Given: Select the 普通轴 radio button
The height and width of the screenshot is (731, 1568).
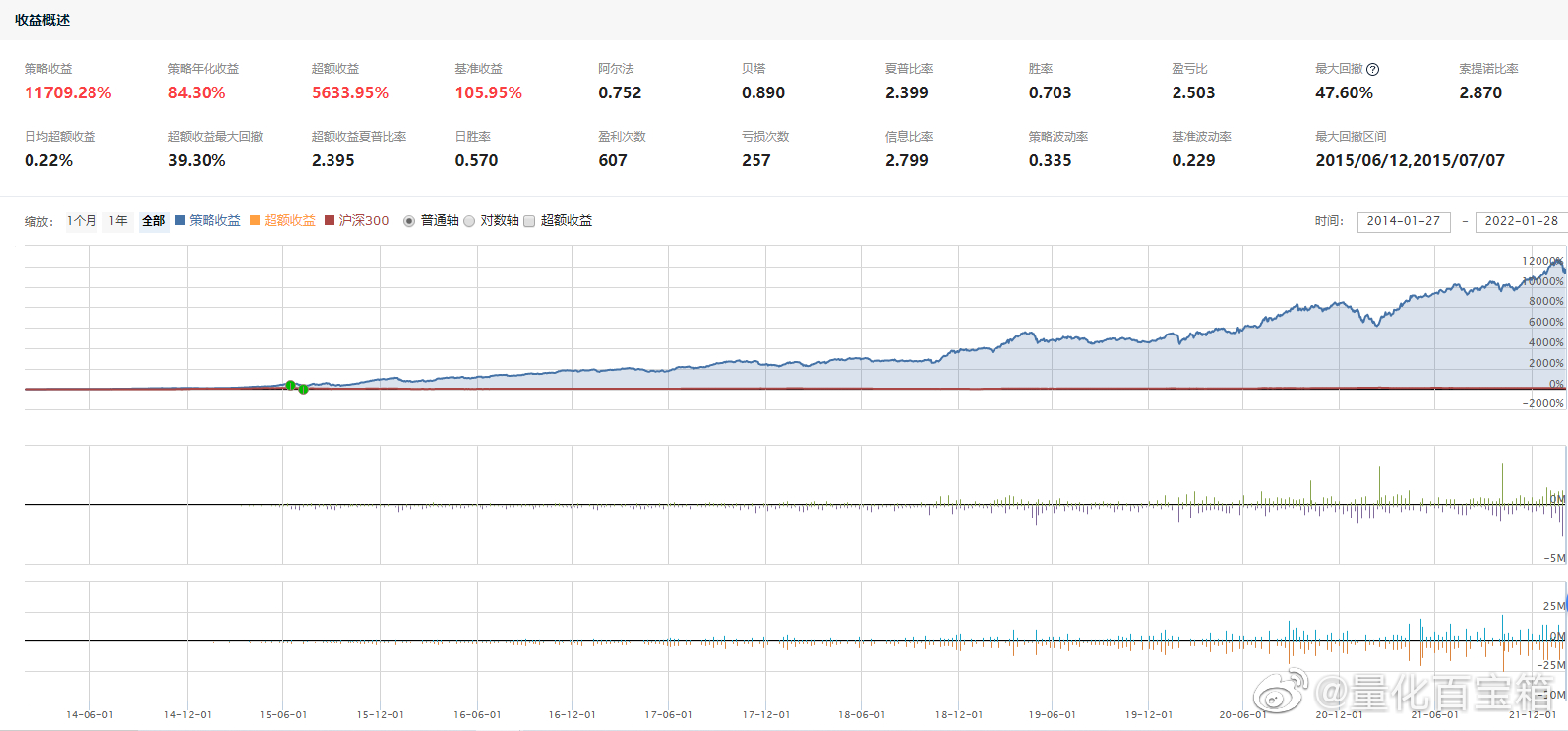Looking at the screenshot, I should click(x=409, y=221).
